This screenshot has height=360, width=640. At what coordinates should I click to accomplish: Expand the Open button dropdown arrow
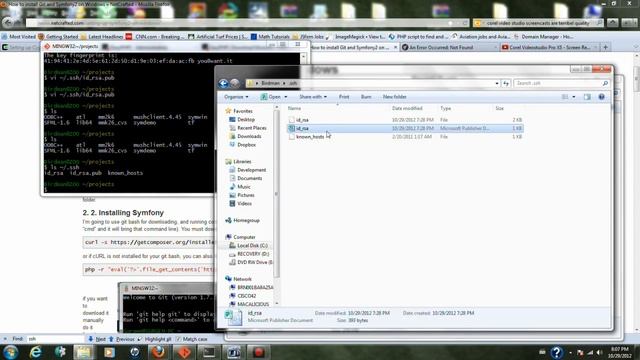coord(286,97)
